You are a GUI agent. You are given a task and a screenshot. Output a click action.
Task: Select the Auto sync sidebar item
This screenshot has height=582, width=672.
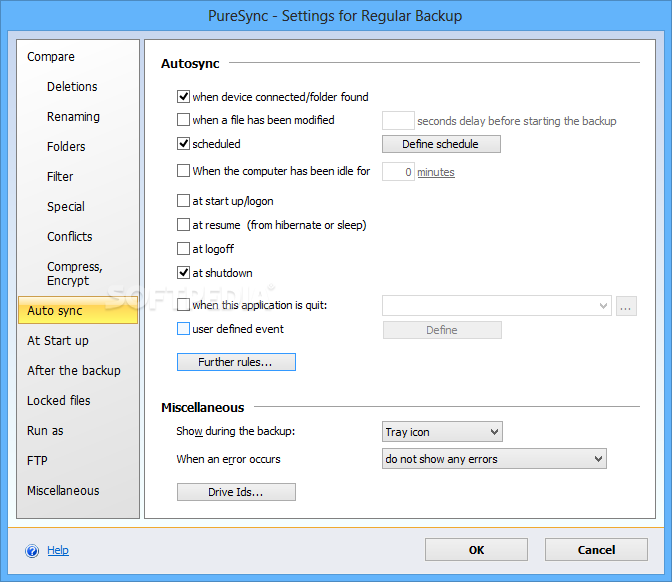tap(78, 310)
